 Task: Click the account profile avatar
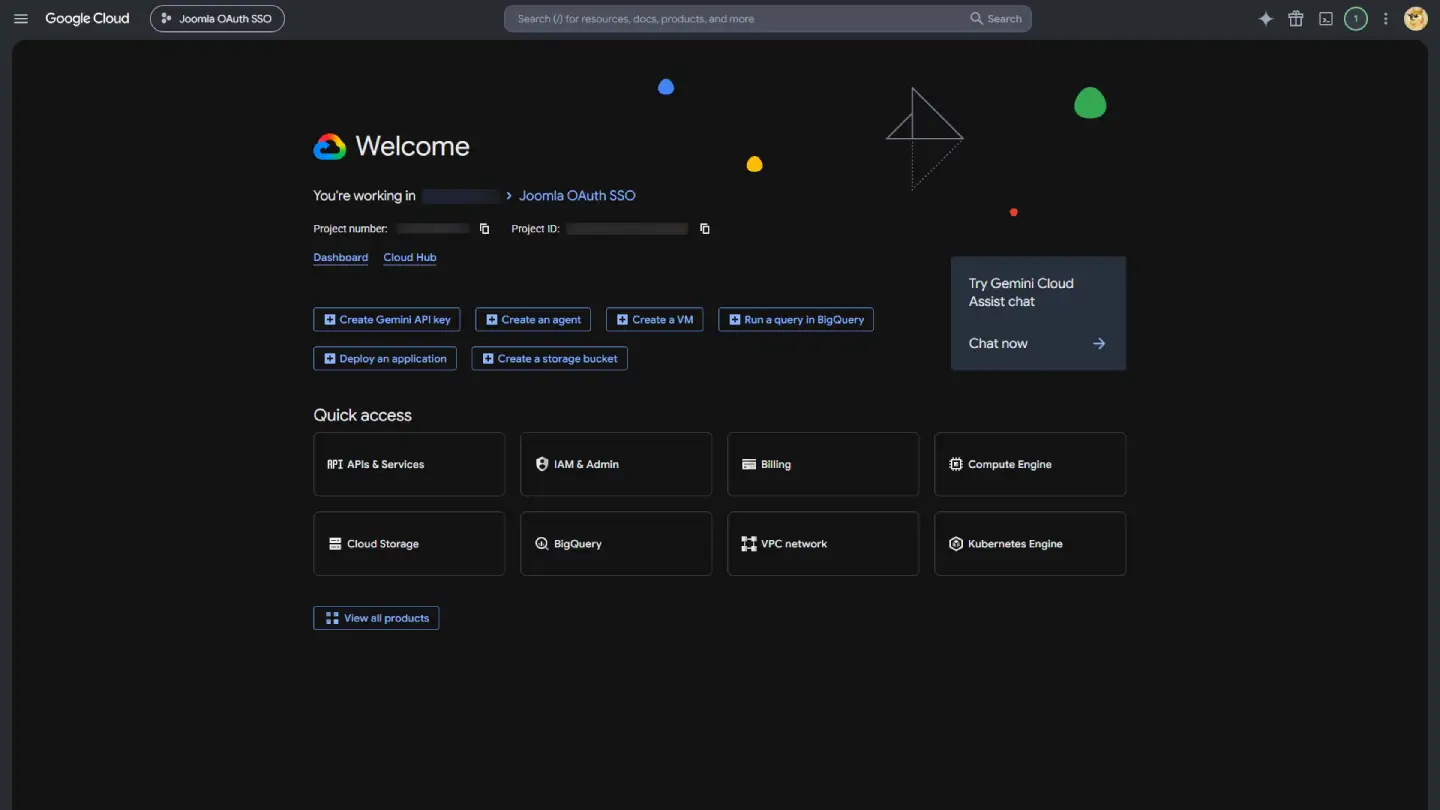pyautogui.click(x=1415, y=19)
